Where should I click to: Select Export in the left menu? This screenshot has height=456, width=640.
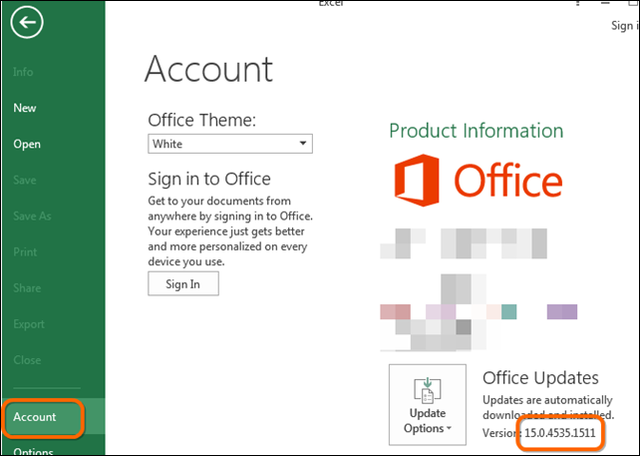(29, 324)
